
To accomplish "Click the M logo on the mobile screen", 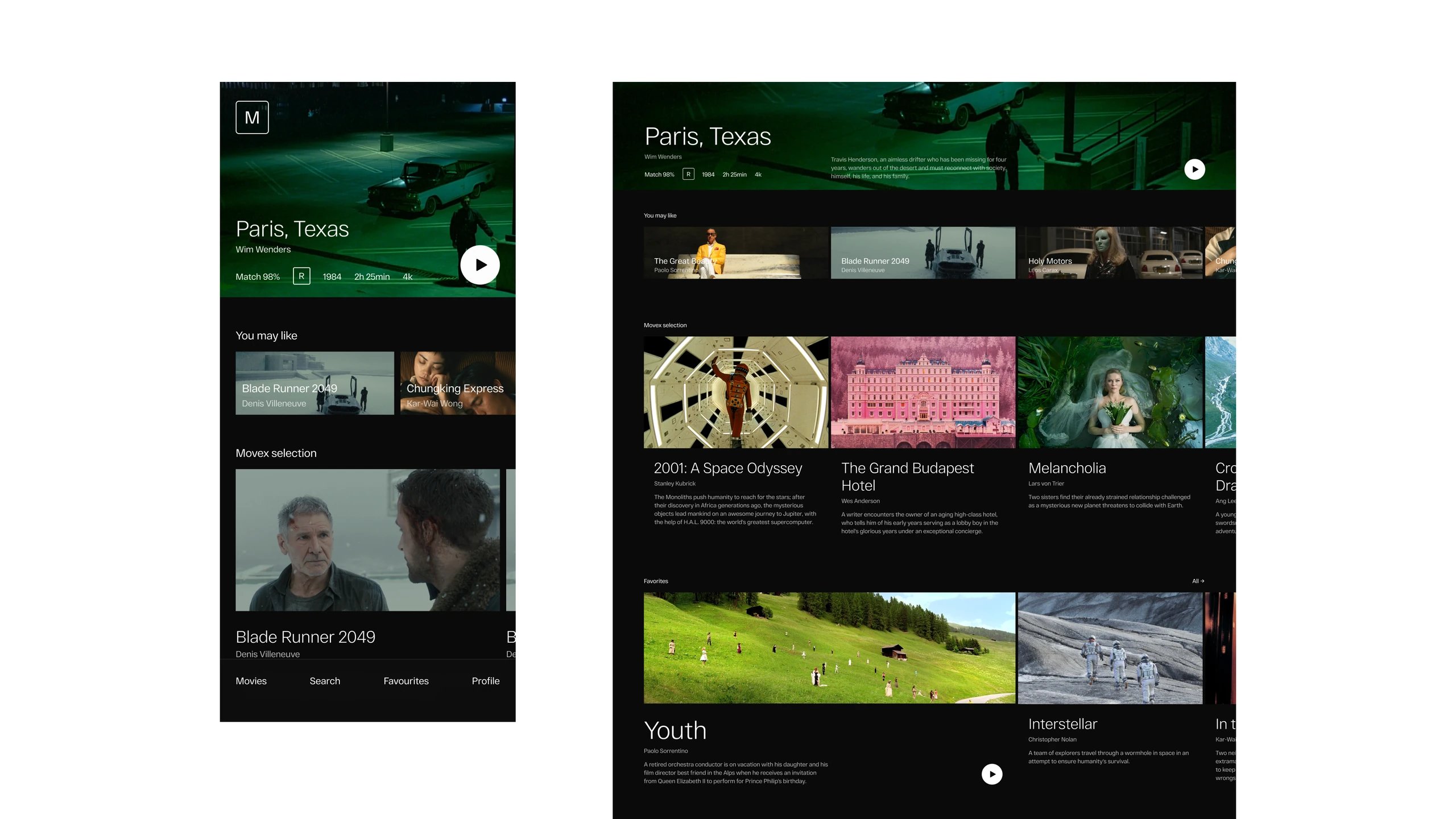I will 252,118.
